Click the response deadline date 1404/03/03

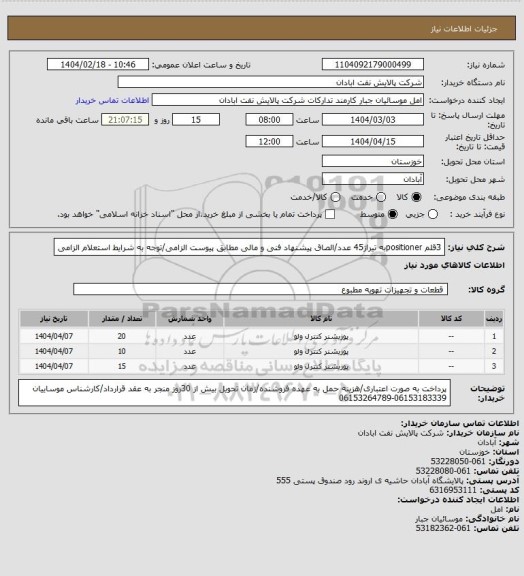point(373,120)
